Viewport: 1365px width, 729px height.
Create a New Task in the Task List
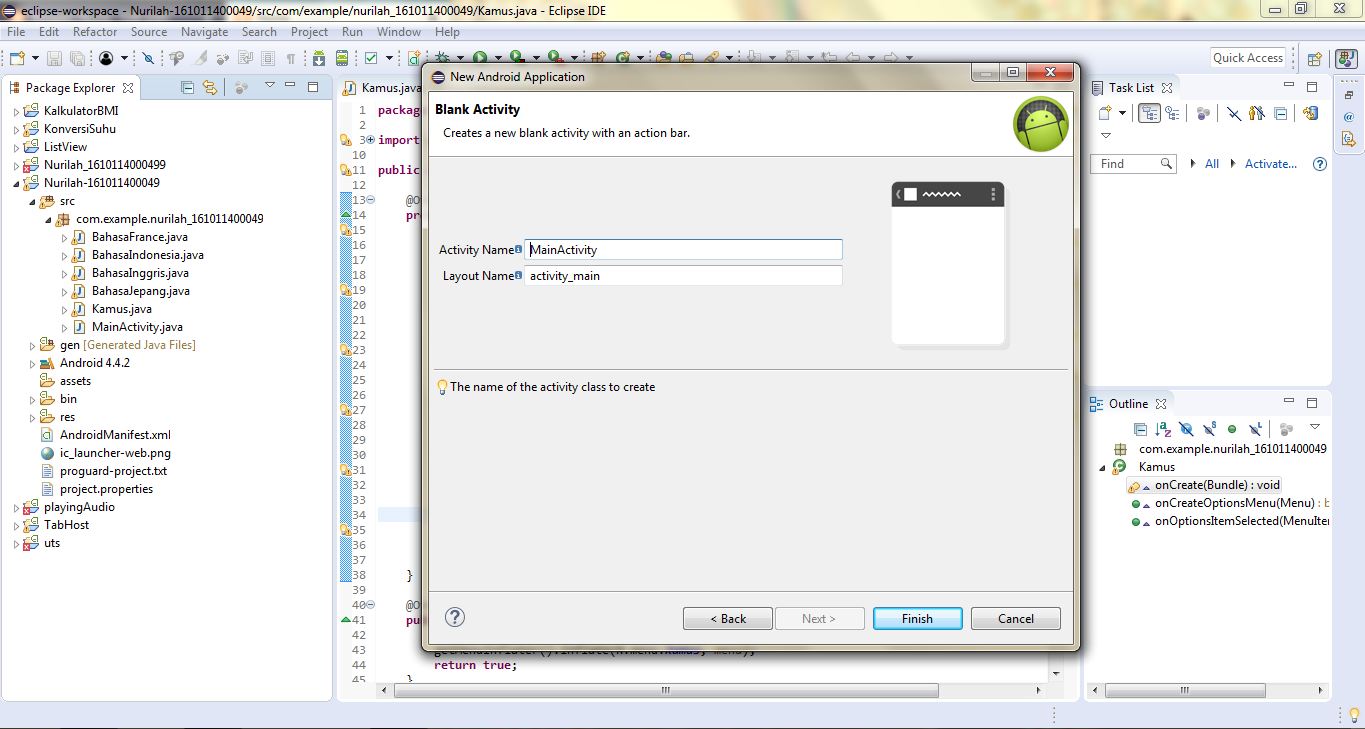(1104, 113)
